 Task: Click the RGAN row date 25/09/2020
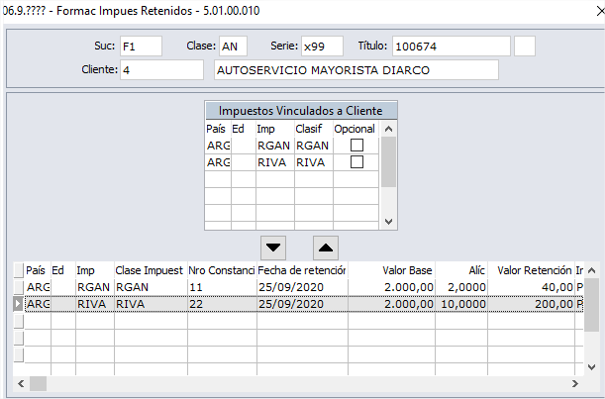tap(302, 287)
